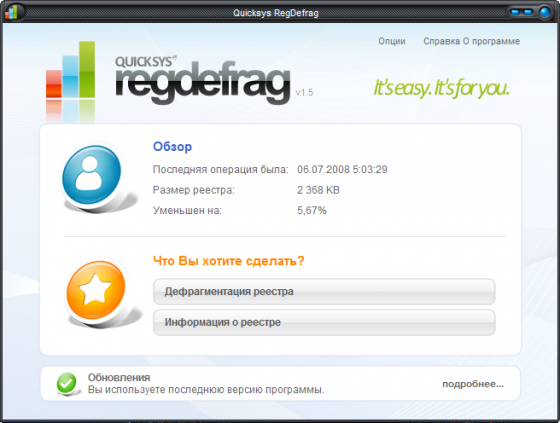
Task: Open Информация о реестре
Action: (324, 322)
